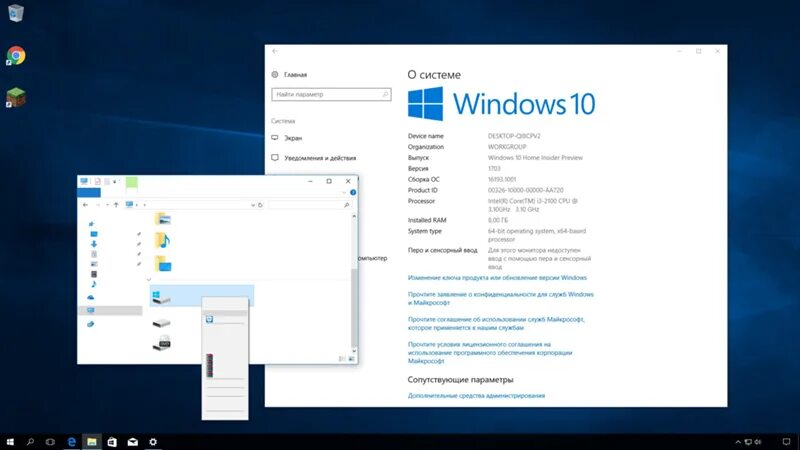Image resolution: width=800 pixels, height=450 pixels.
Task: Switch Explorer to large icons view button
Action: point(351,359)
